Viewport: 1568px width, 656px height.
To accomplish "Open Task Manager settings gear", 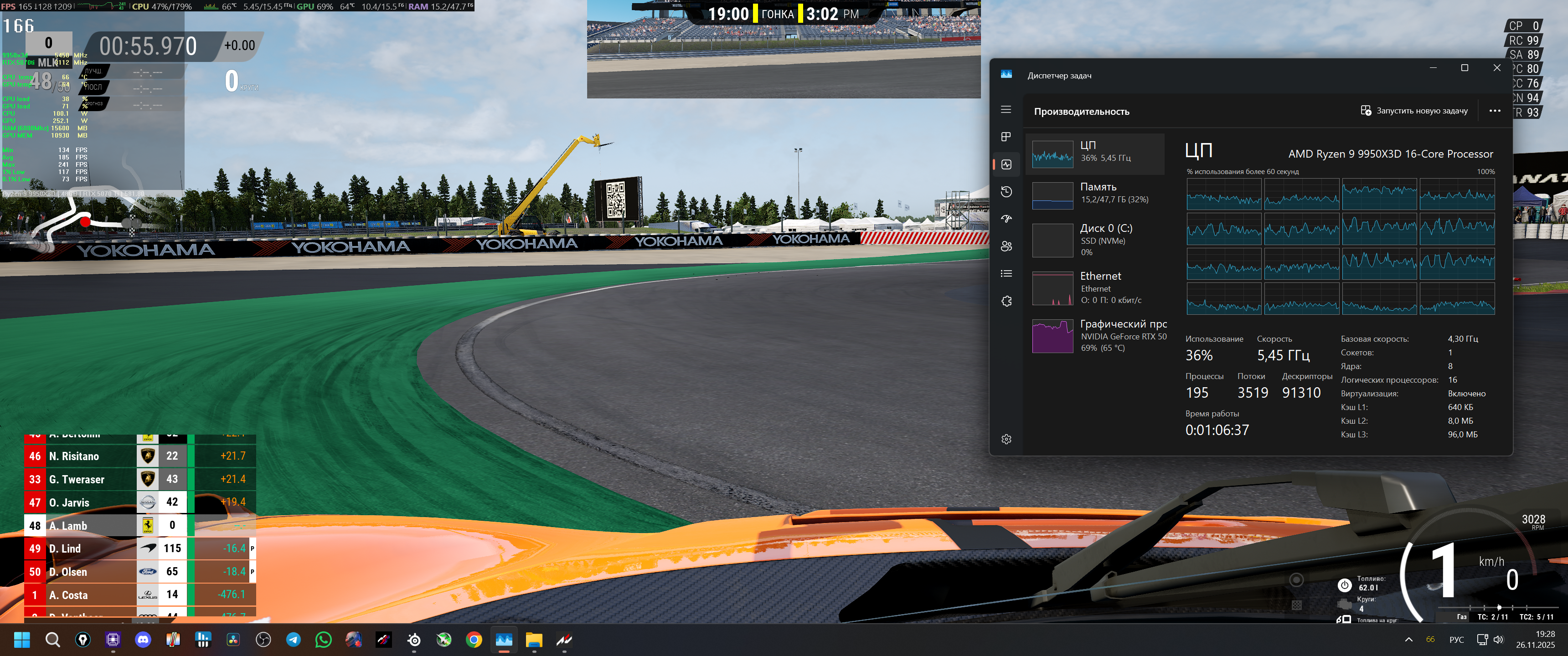I will point(1006,439).
